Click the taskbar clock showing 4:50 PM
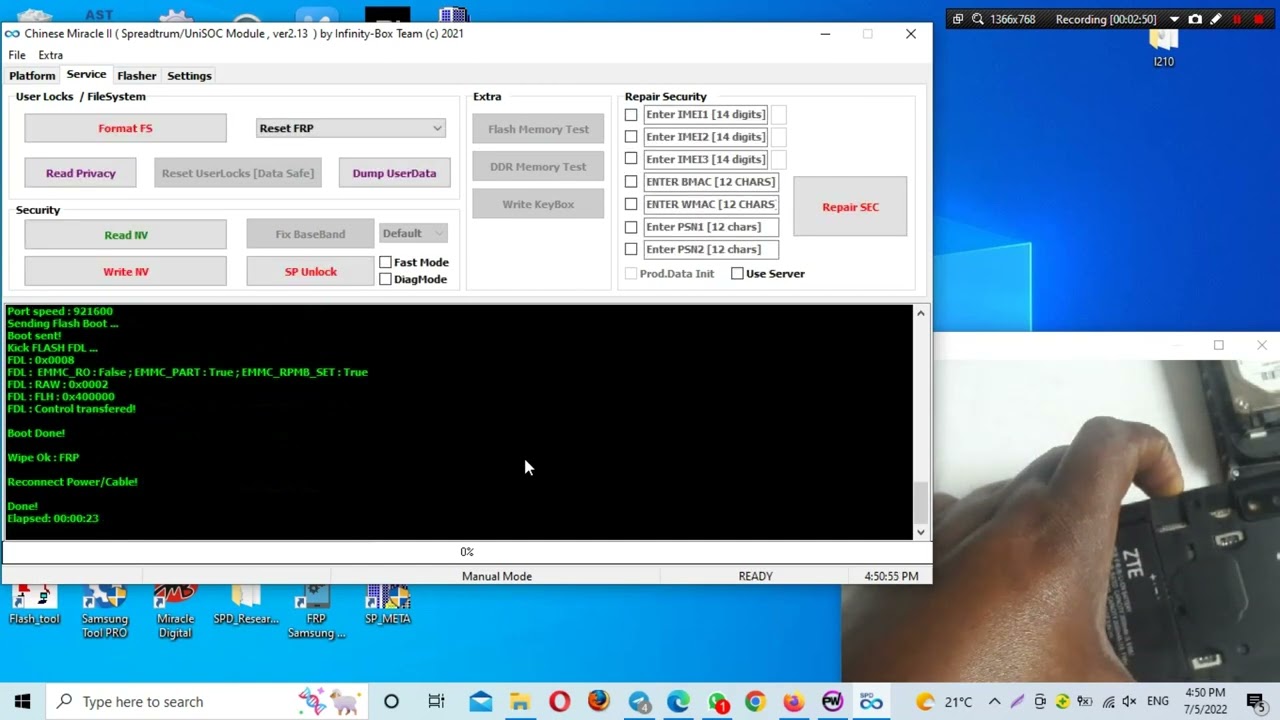This screenshot has width=1280, height=720. (1205, 701)
